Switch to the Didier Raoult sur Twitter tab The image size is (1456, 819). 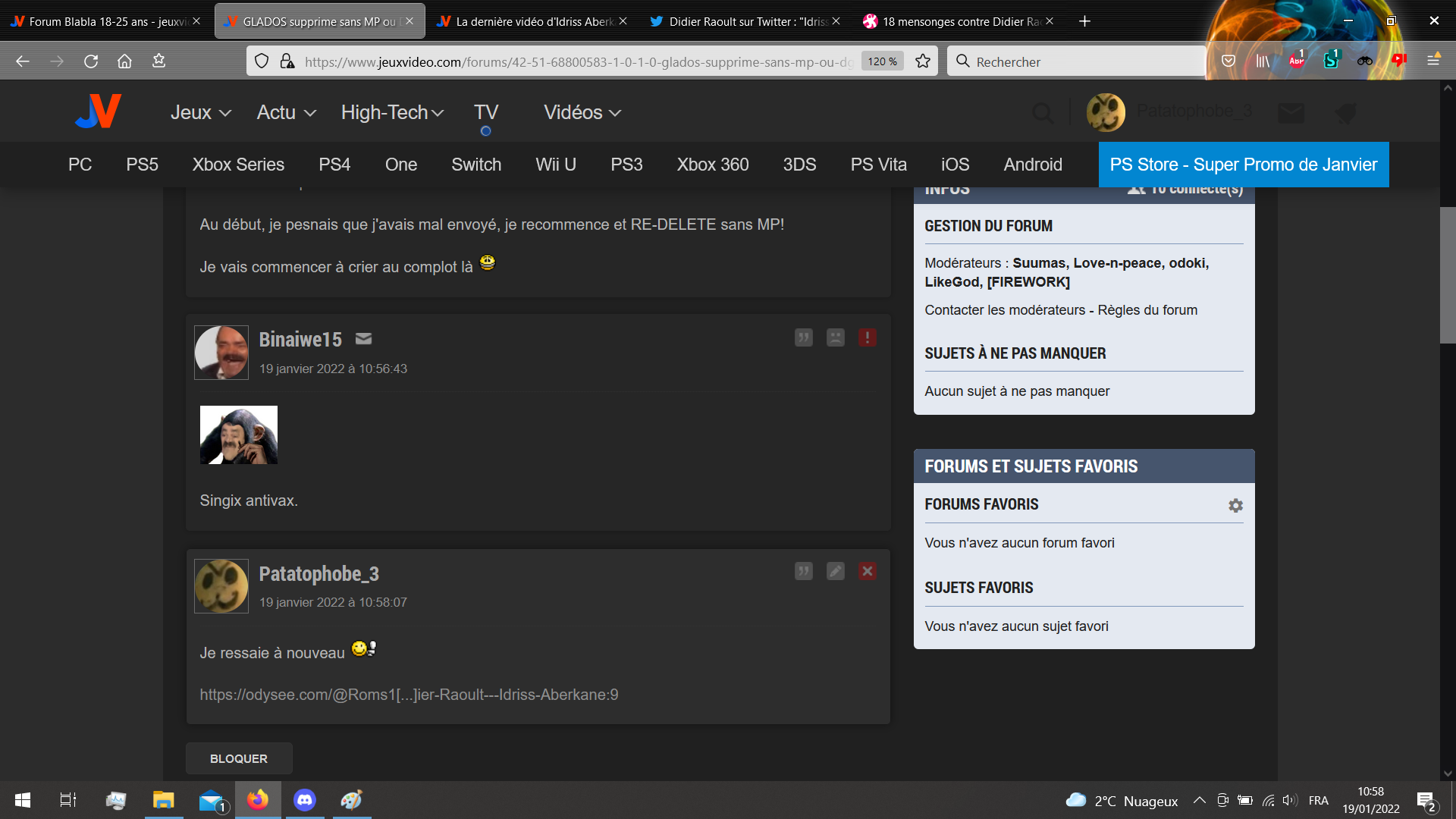747,21
